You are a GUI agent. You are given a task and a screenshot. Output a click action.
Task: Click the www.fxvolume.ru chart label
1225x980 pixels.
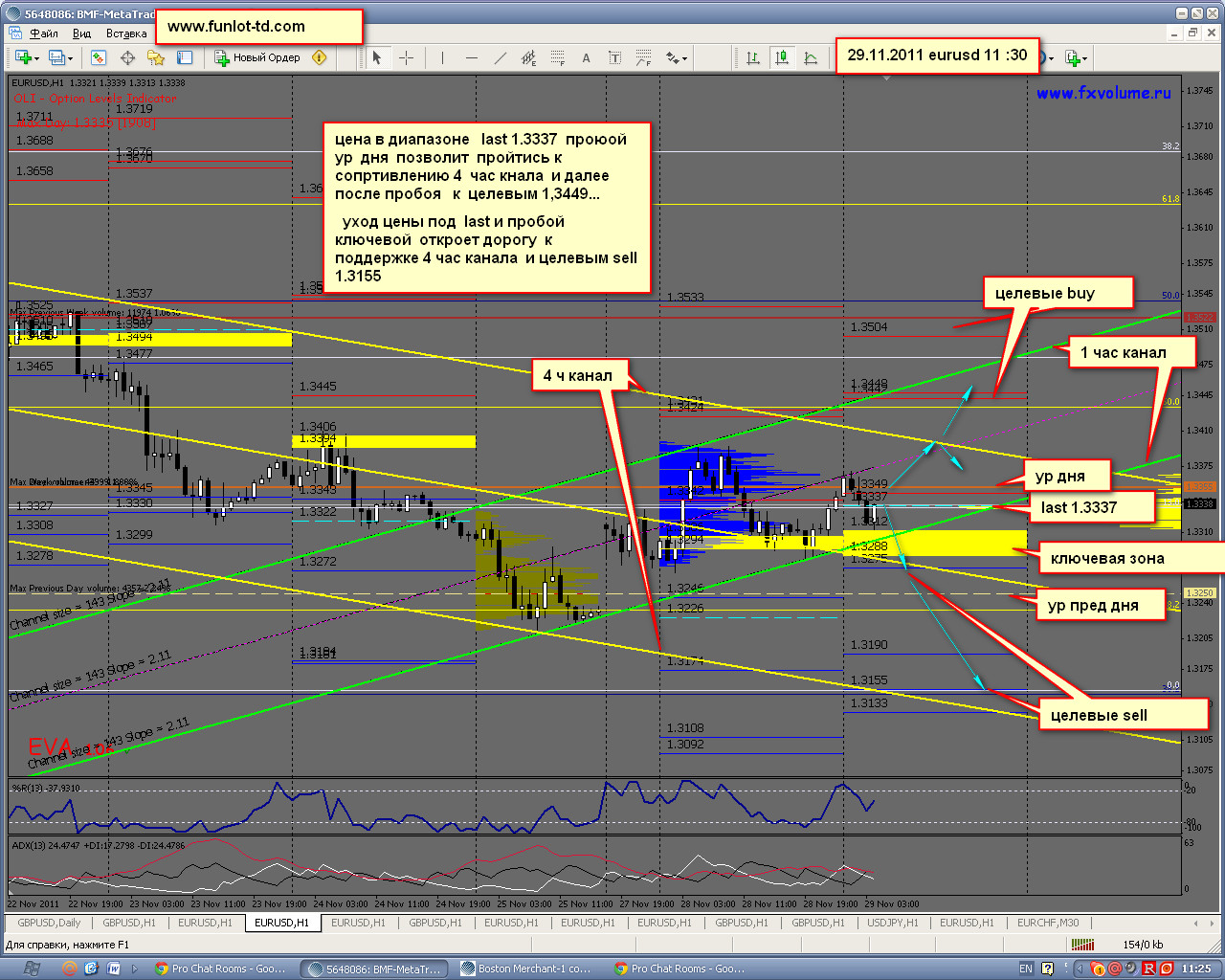(x=1103, y=93)
